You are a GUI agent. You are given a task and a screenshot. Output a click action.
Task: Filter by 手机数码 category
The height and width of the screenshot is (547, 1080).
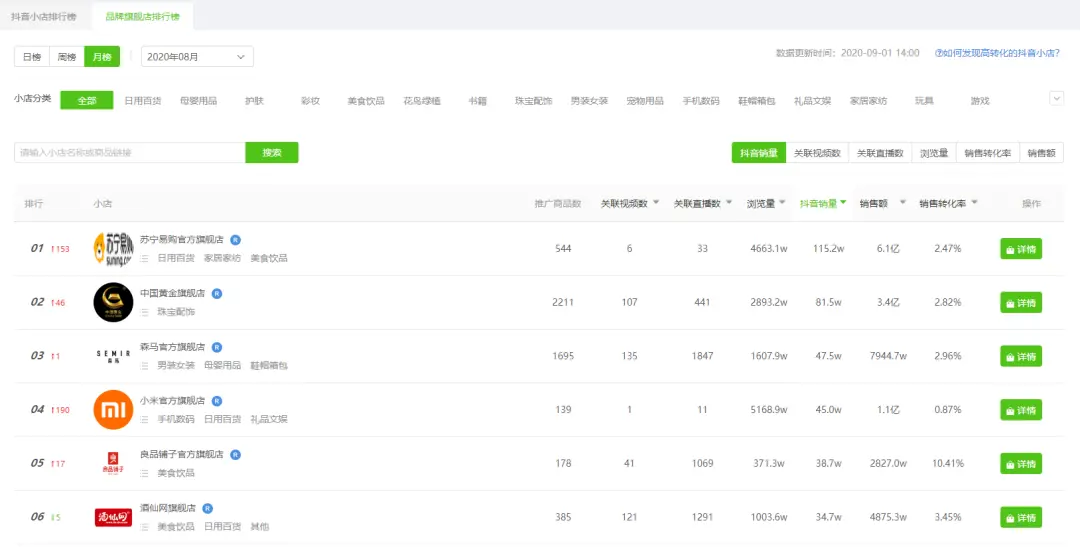coord(700,101)
